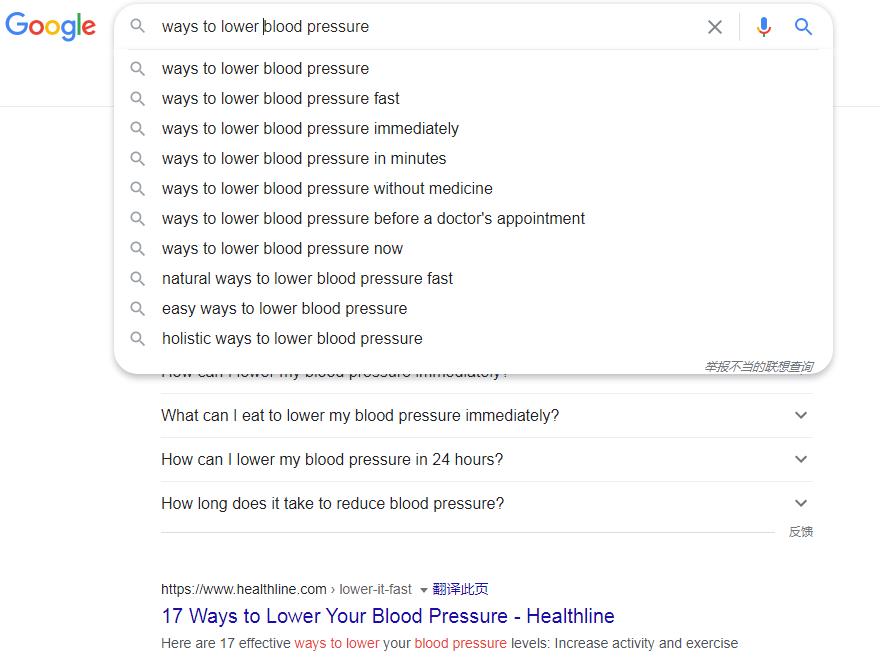
Task: Click magnifier icon left of search input
Action: click(x=138, y=27)
